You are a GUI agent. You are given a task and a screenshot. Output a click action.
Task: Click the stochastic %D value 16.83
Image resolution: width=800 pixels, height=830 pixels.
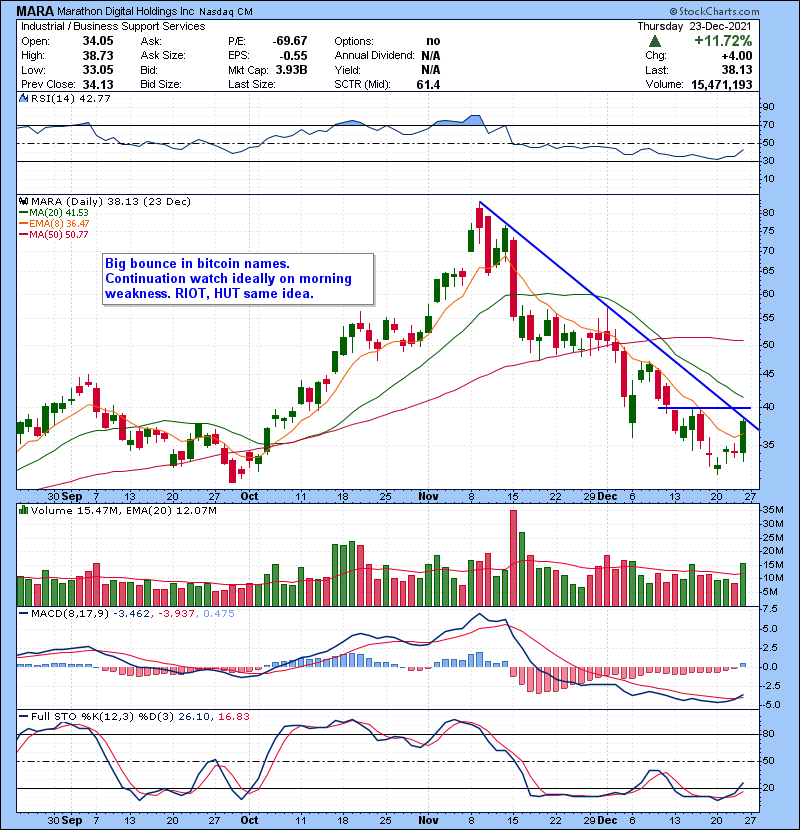pos(233,716)
